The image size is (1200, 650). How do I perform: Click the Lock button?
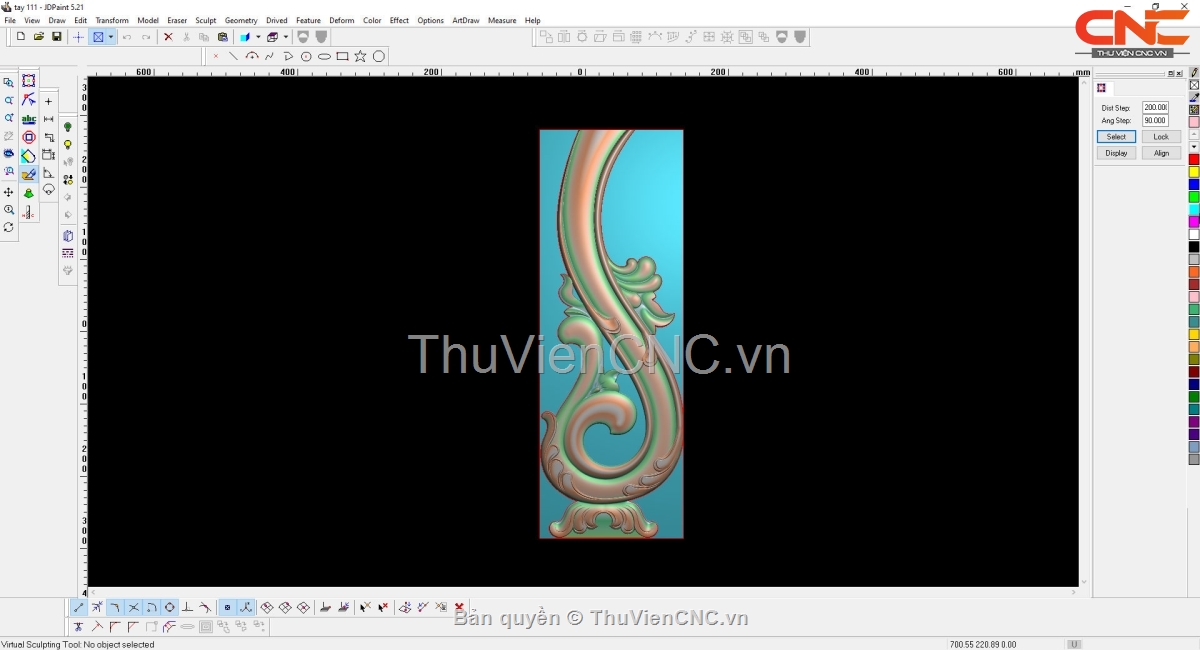click(x=1160, y=137)
